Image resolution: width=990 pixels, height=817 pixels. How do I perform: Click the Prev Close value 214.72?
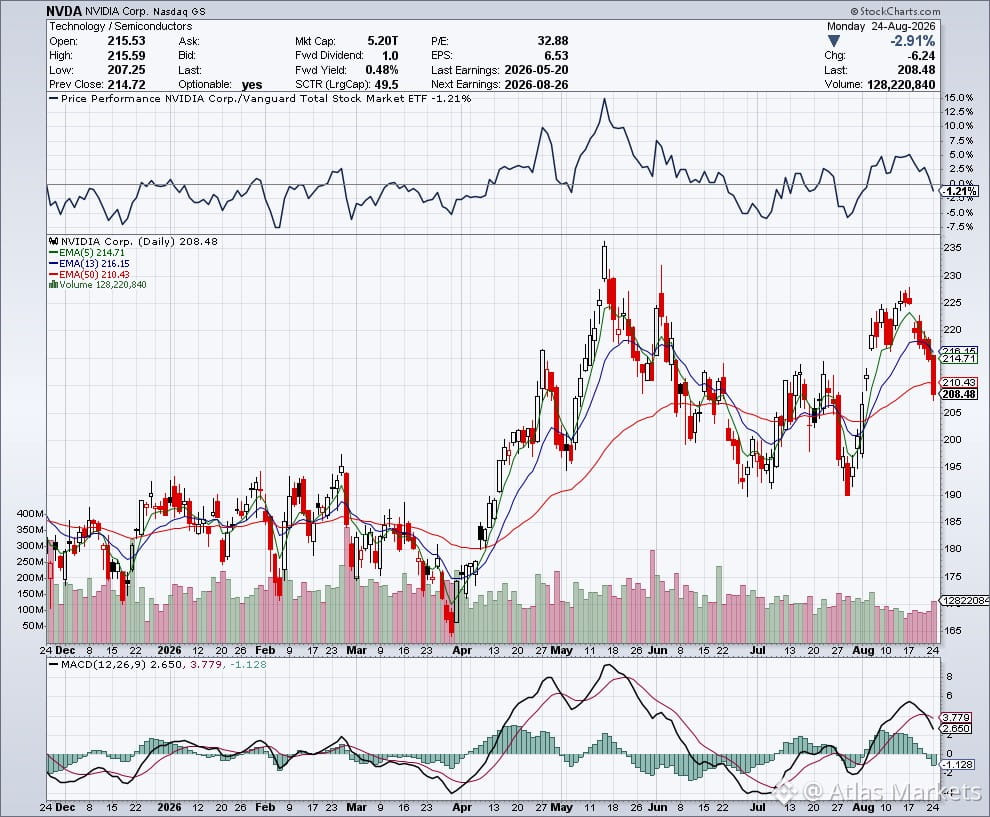126,85
